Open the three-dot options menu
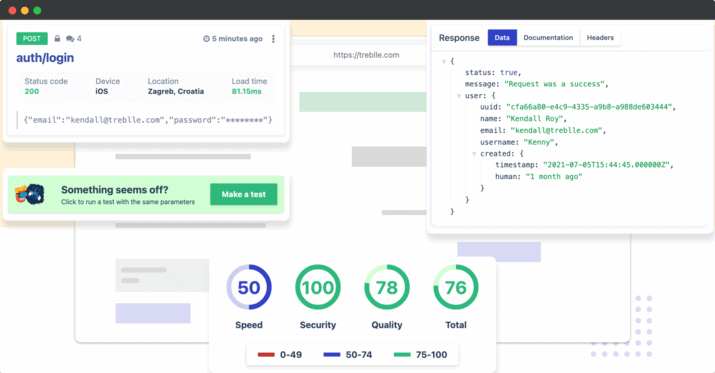Image resolution: width=715 pixels, height=373 pixels. click(273, 39)
